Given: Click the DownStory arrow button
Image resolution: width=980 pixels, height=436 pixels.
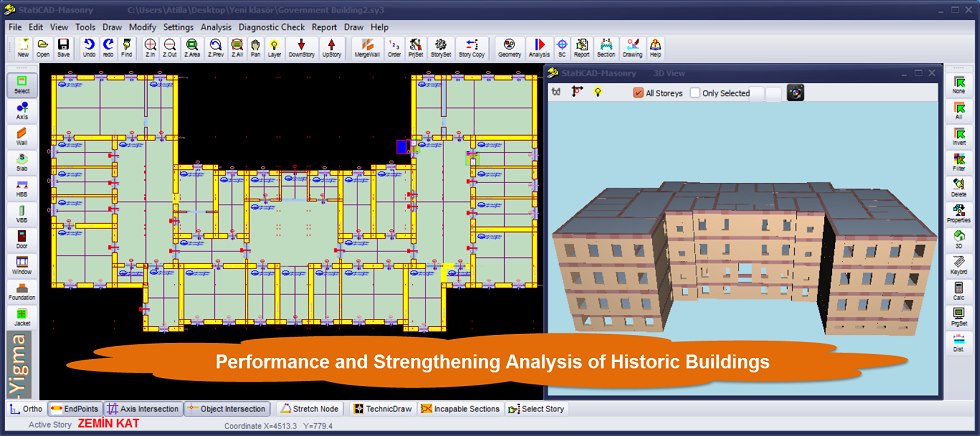Looking at the screenshot, I should click(x=301, y=47).
